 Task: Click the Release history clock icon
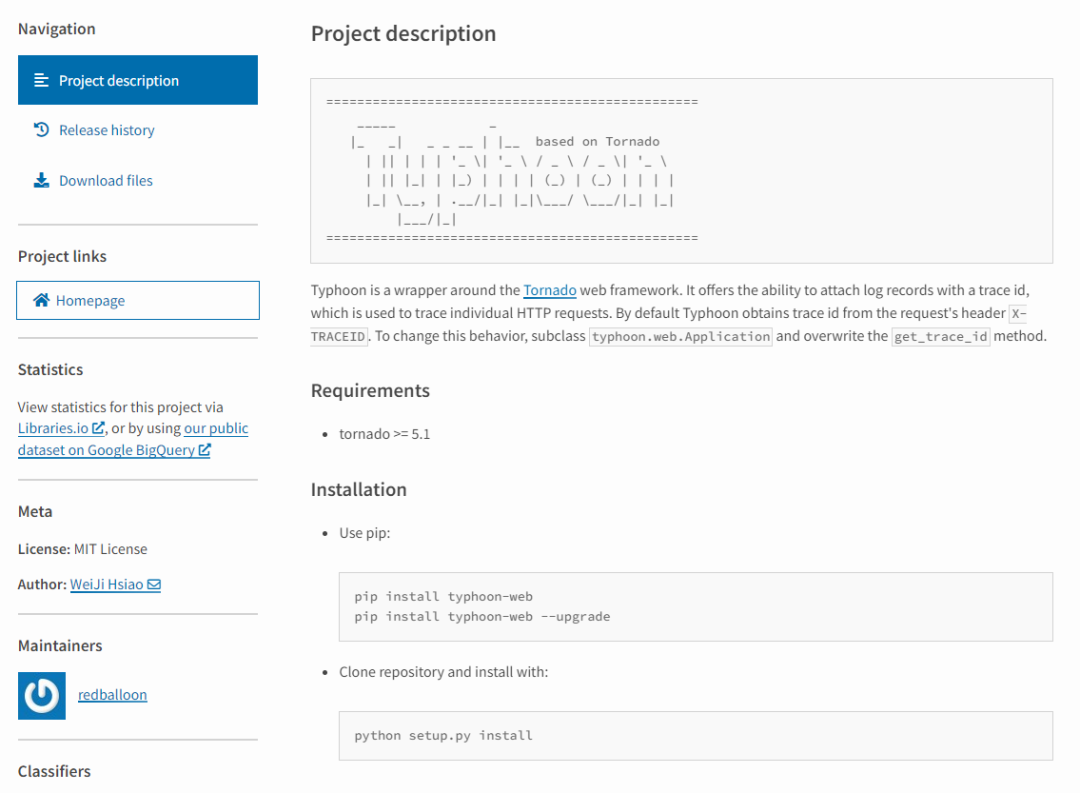[41, 130]
